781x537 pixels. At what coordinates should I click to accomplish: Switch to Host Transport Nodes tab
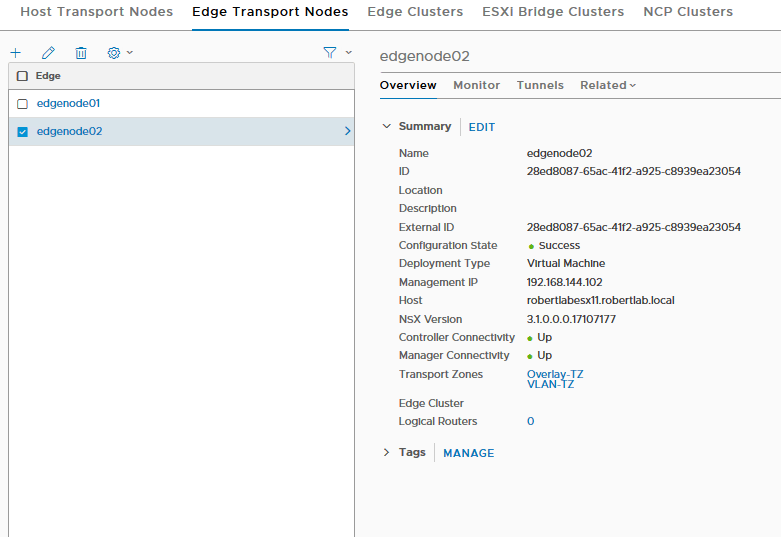click(96, 12)
